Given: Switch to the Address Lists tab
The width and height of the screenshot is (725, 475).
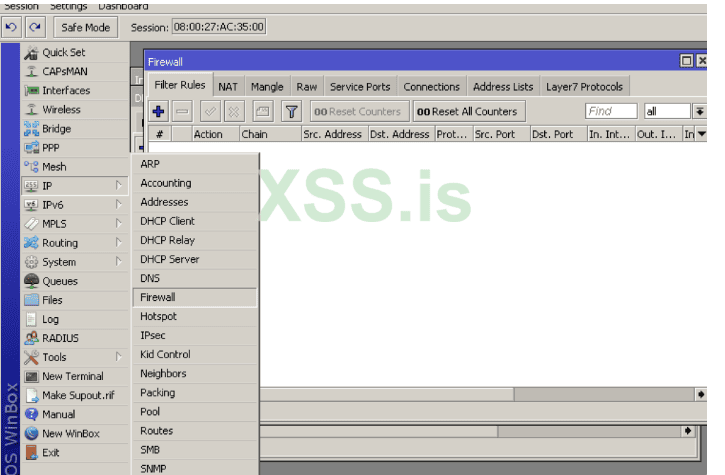Looking at the screenshot, I should click(503, 87).
